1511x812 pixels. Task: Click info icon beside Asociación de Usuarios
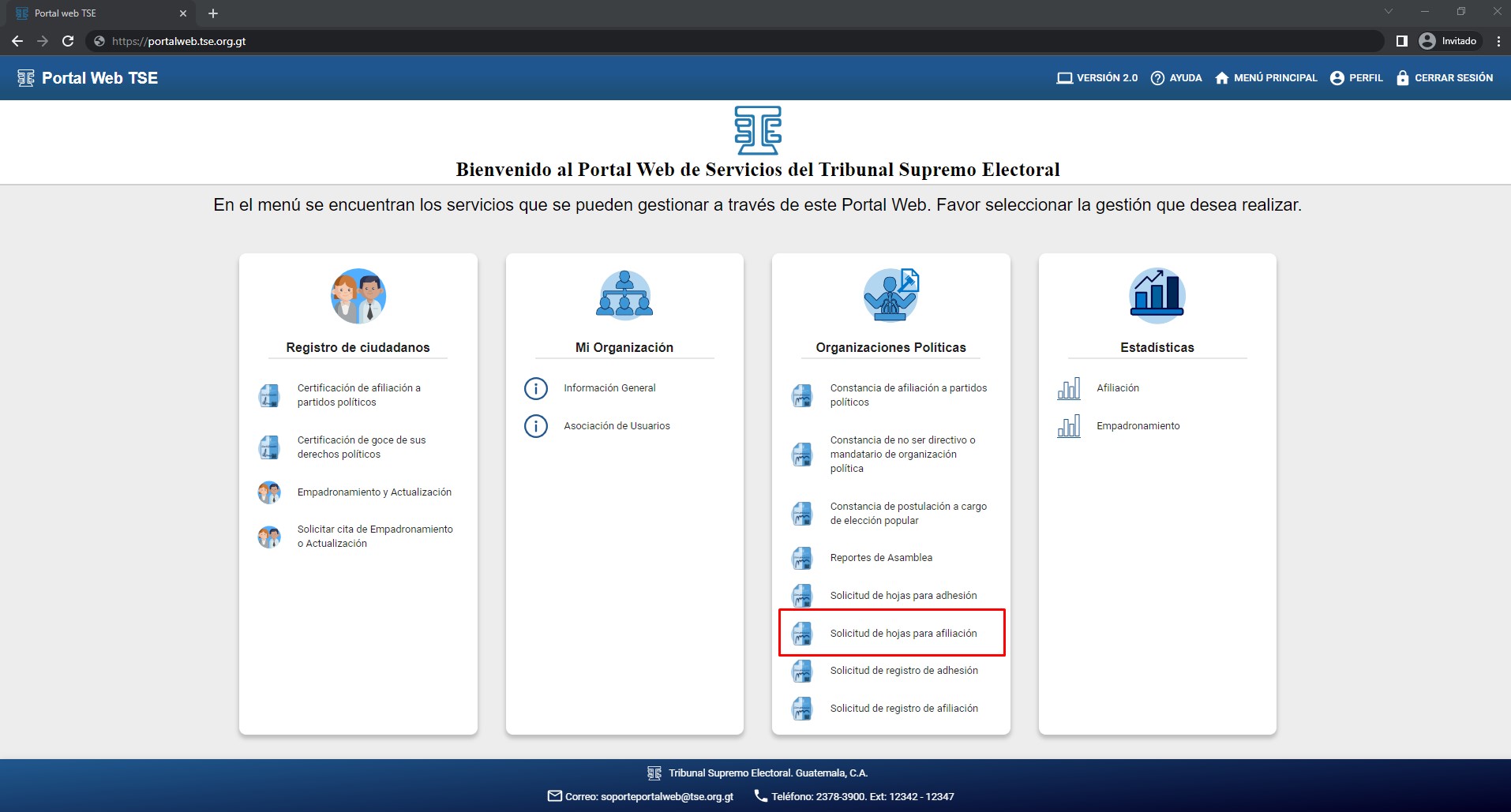pos(536,426)
